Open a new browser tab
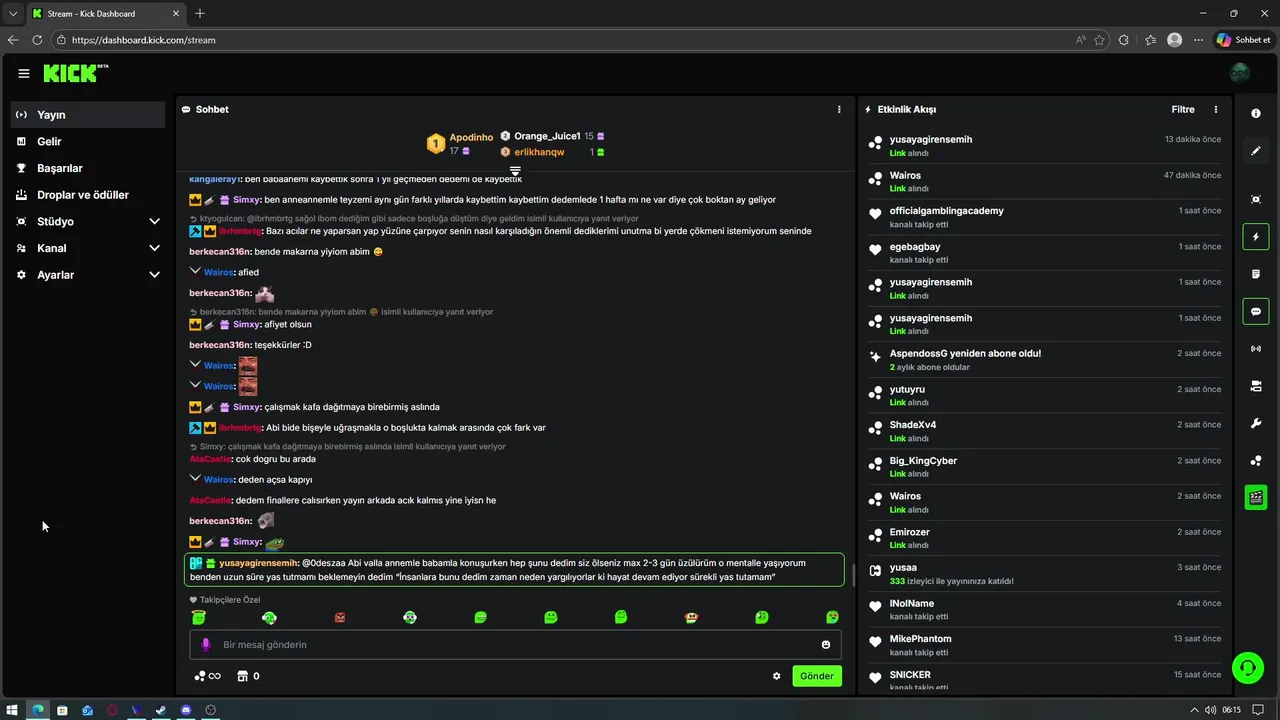This screenshot has height=720, width=1280. coord(200,13)
